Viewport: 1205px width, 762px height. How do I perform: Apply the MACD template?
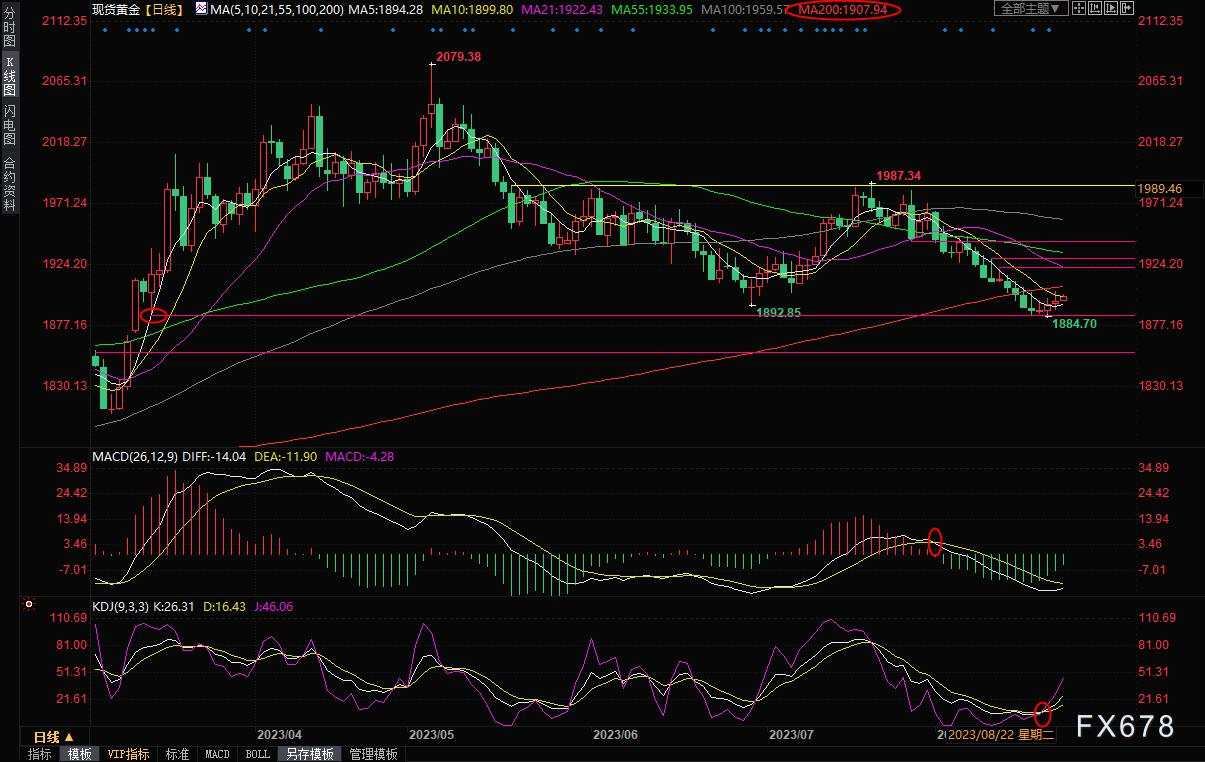pyautogui.click(x=217, y=754)
